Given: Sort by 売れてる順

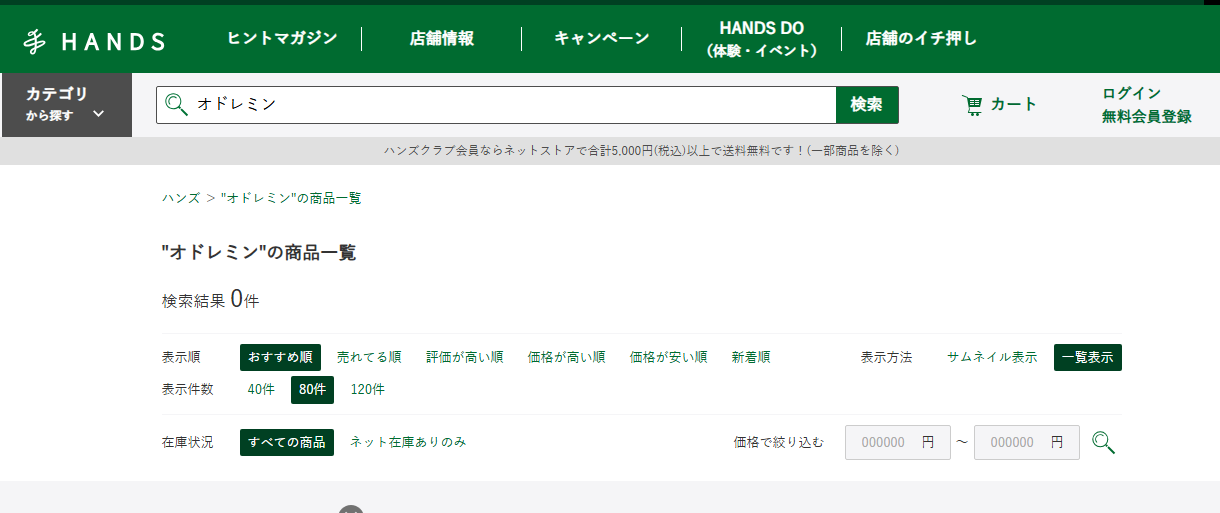Looking at the screenshot, I should click(369, 357).
